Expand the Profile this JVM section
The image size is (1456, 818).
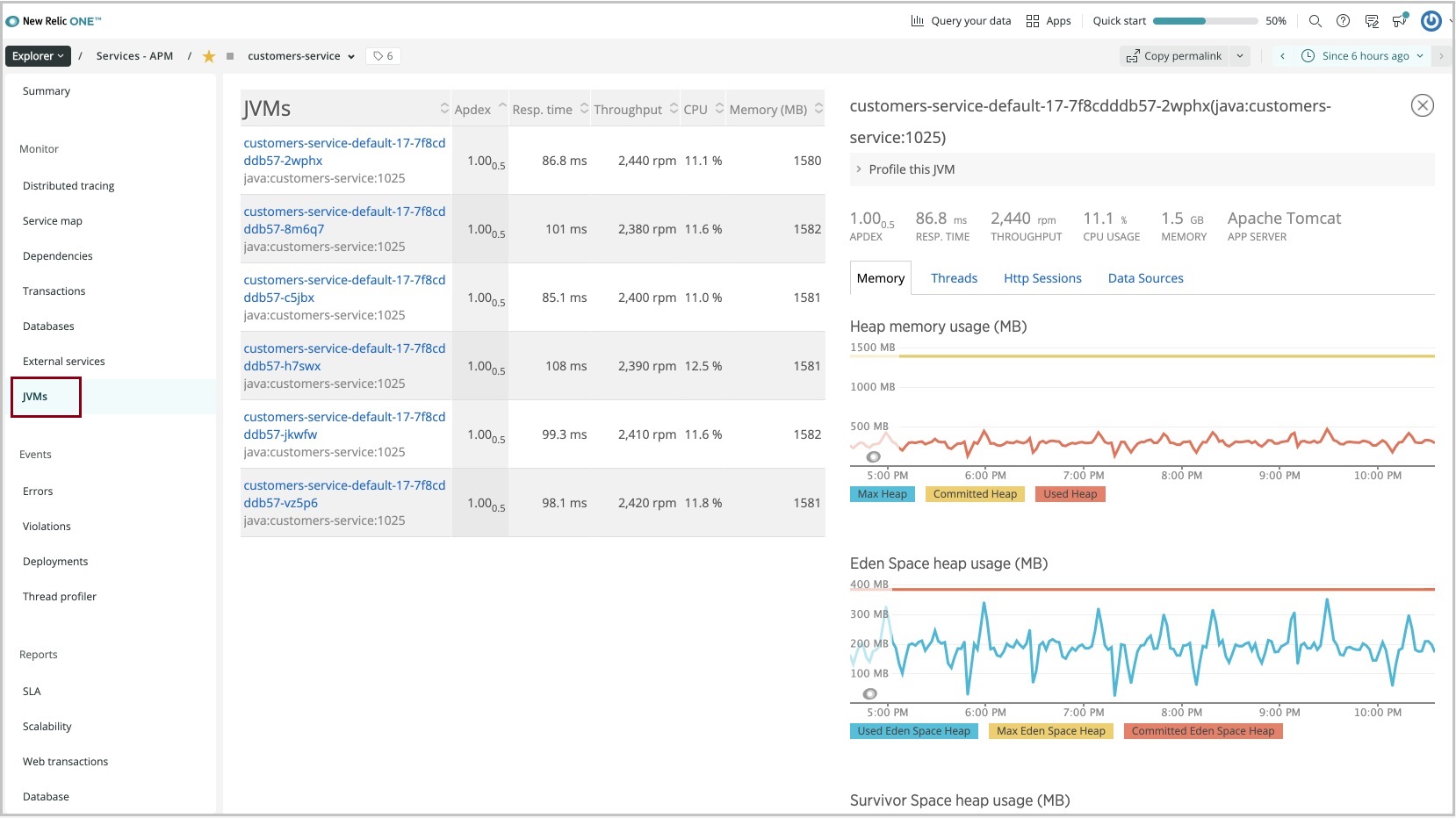(x=911, y=169)
